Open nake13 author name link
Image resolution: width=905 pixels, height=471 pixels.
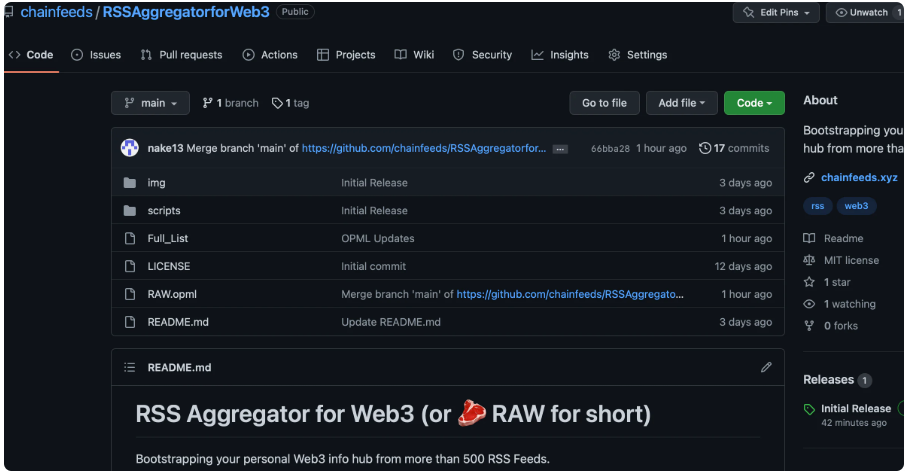tap(165, 148)
